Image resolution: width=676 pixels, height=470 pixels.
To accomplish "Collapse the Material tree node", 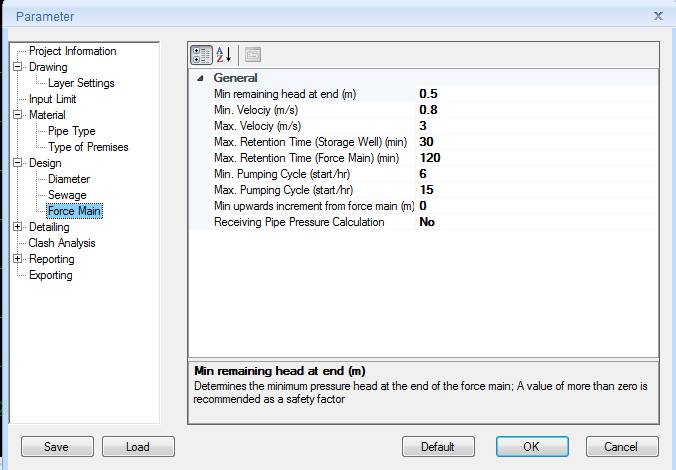I will (18, 115).
